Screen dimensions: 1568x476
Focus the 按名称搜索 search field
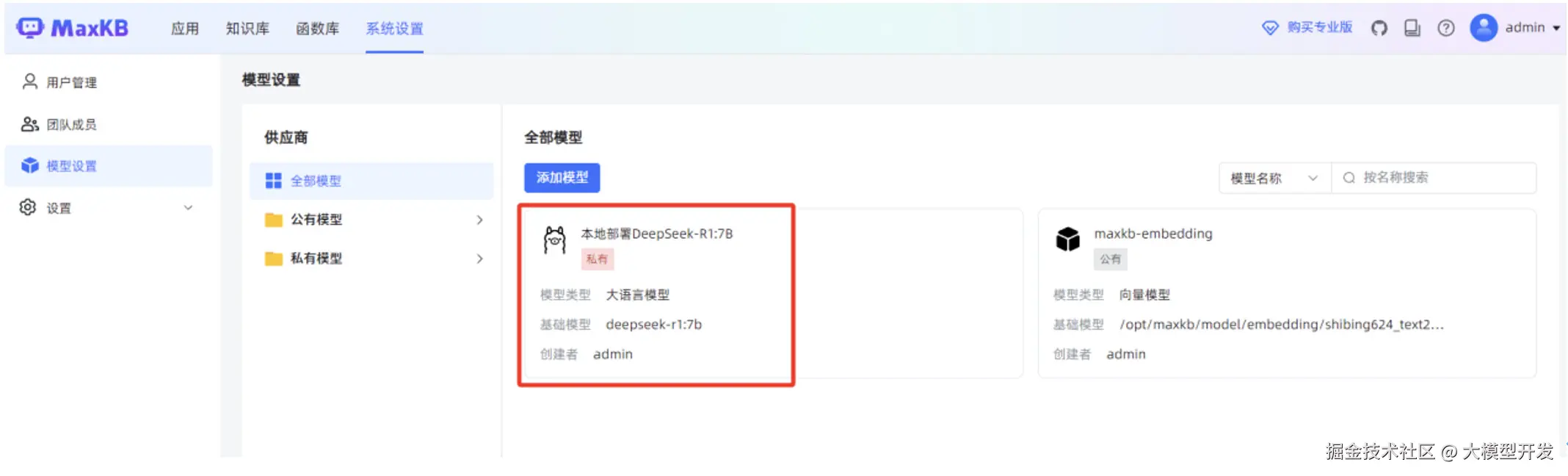click(1434, 178)
